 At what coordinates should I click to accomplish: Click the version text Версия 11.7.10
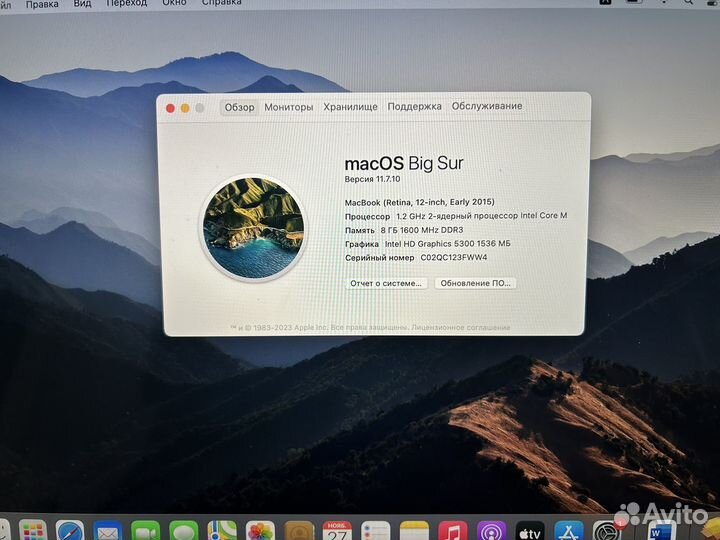point(372,179)
